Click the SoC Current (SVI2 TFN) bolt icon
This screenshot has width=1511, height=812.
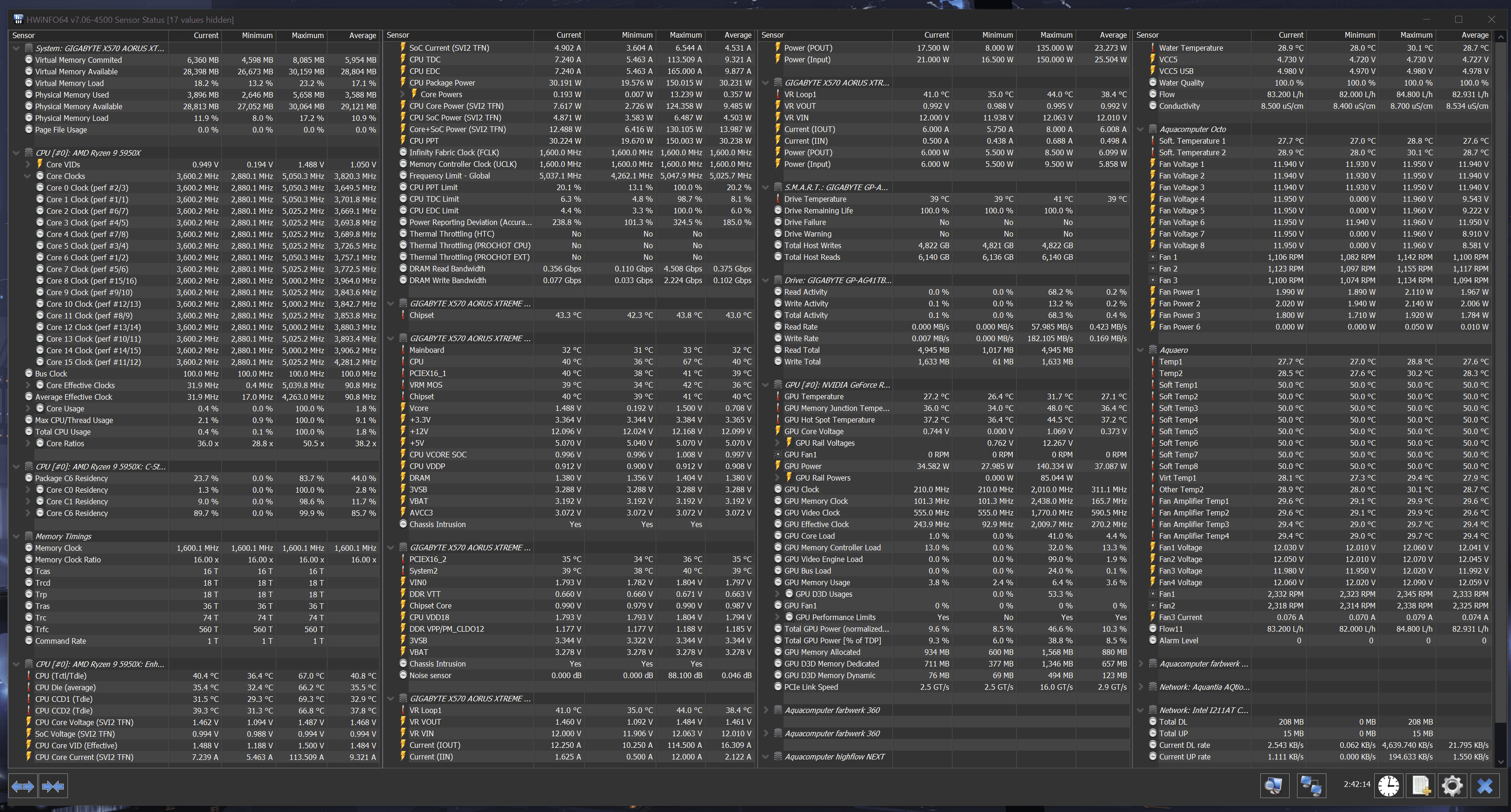point(403,47)
